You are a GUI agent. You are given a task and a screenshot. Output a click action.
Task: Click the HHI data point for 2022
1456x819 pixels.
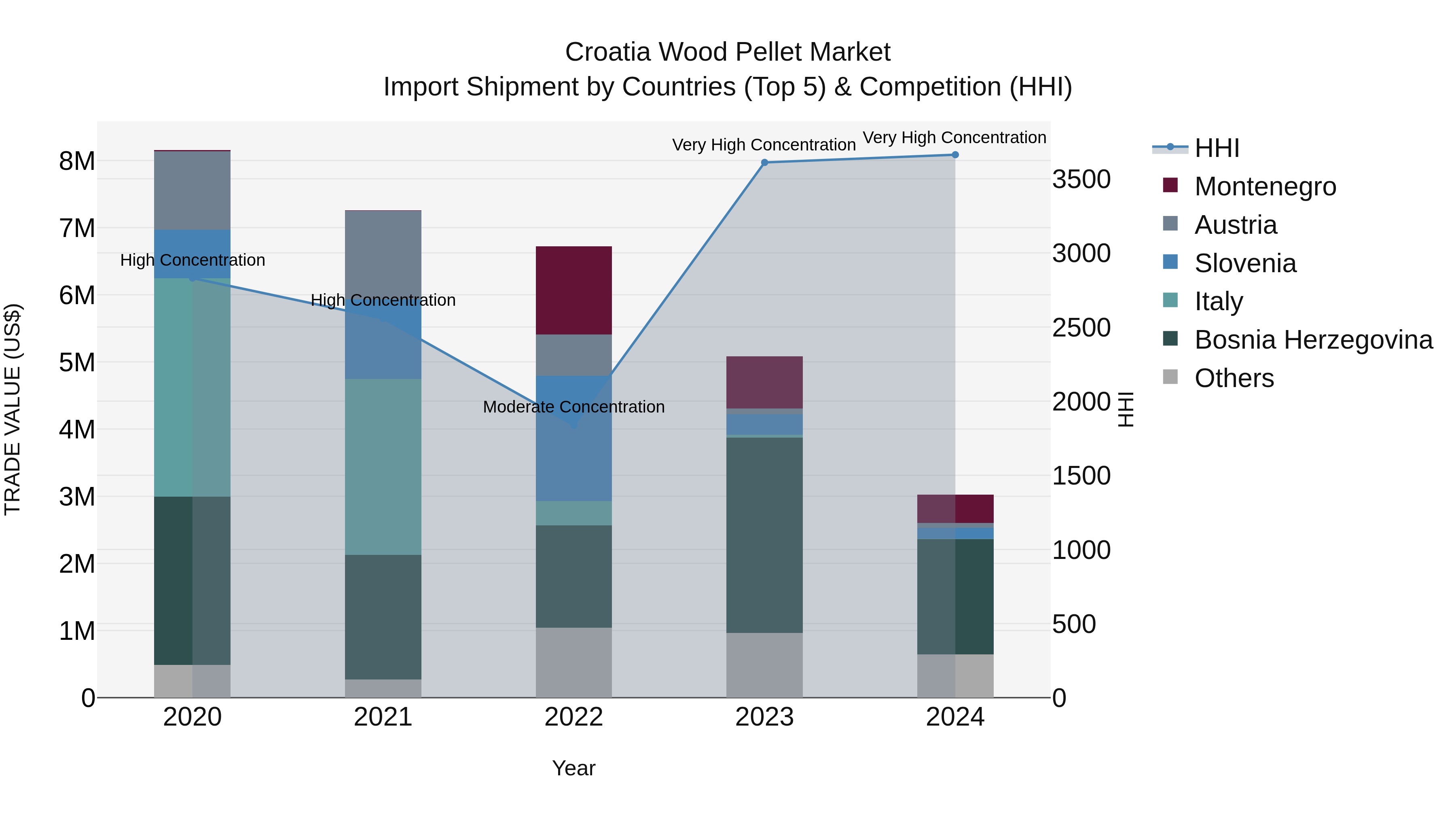(574, 425)
